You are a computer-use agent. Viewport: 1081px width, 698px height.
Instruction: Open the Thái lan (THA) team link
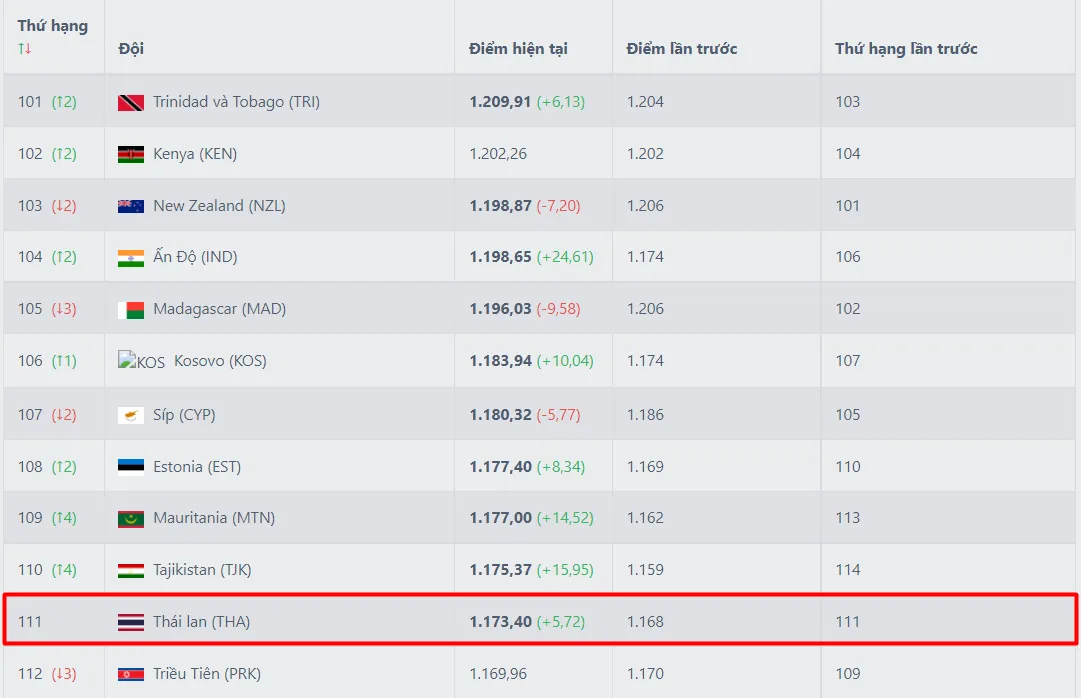coord(201,622)
